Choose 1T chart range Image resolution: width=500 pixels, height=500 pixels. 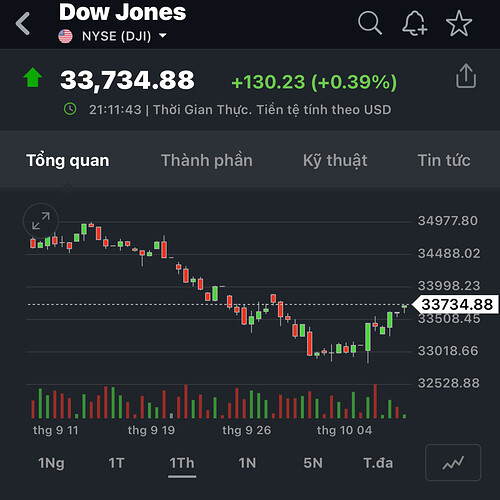[116, 463]
